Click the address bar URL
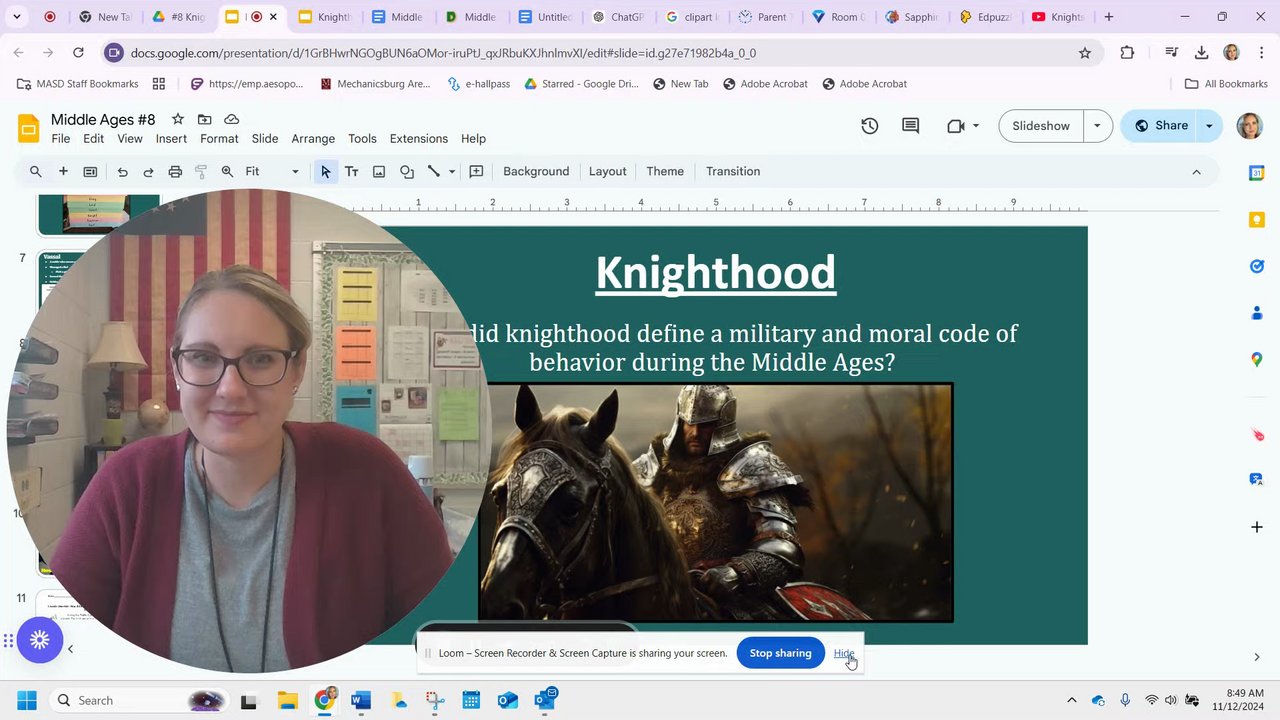The image size is (1280, 720). click(x=443, y=53)
